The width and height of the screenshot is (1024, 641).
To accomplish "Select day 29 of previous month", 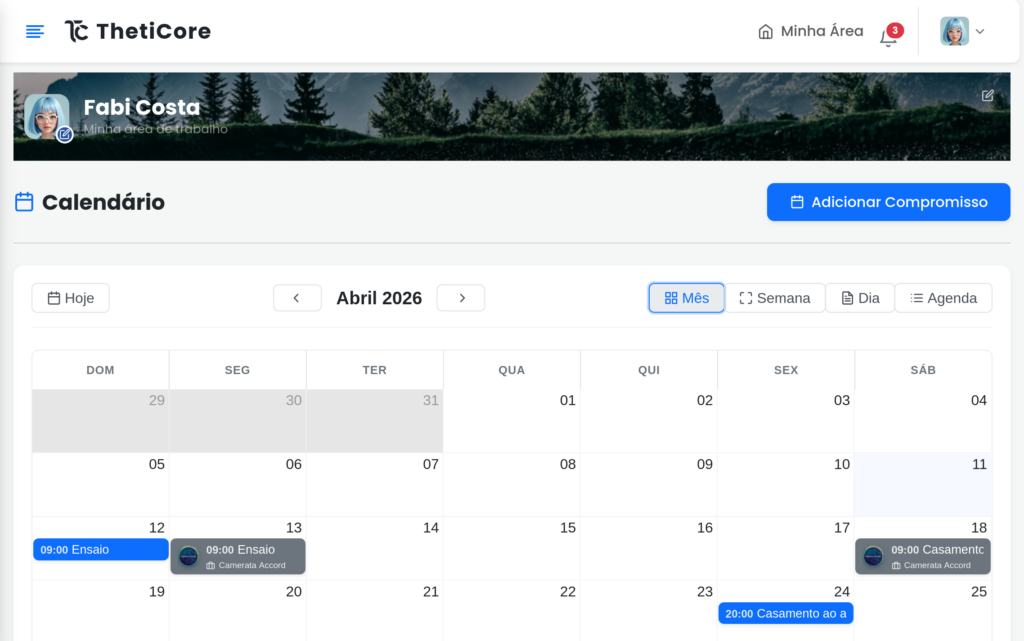I will tap(101, 421).
